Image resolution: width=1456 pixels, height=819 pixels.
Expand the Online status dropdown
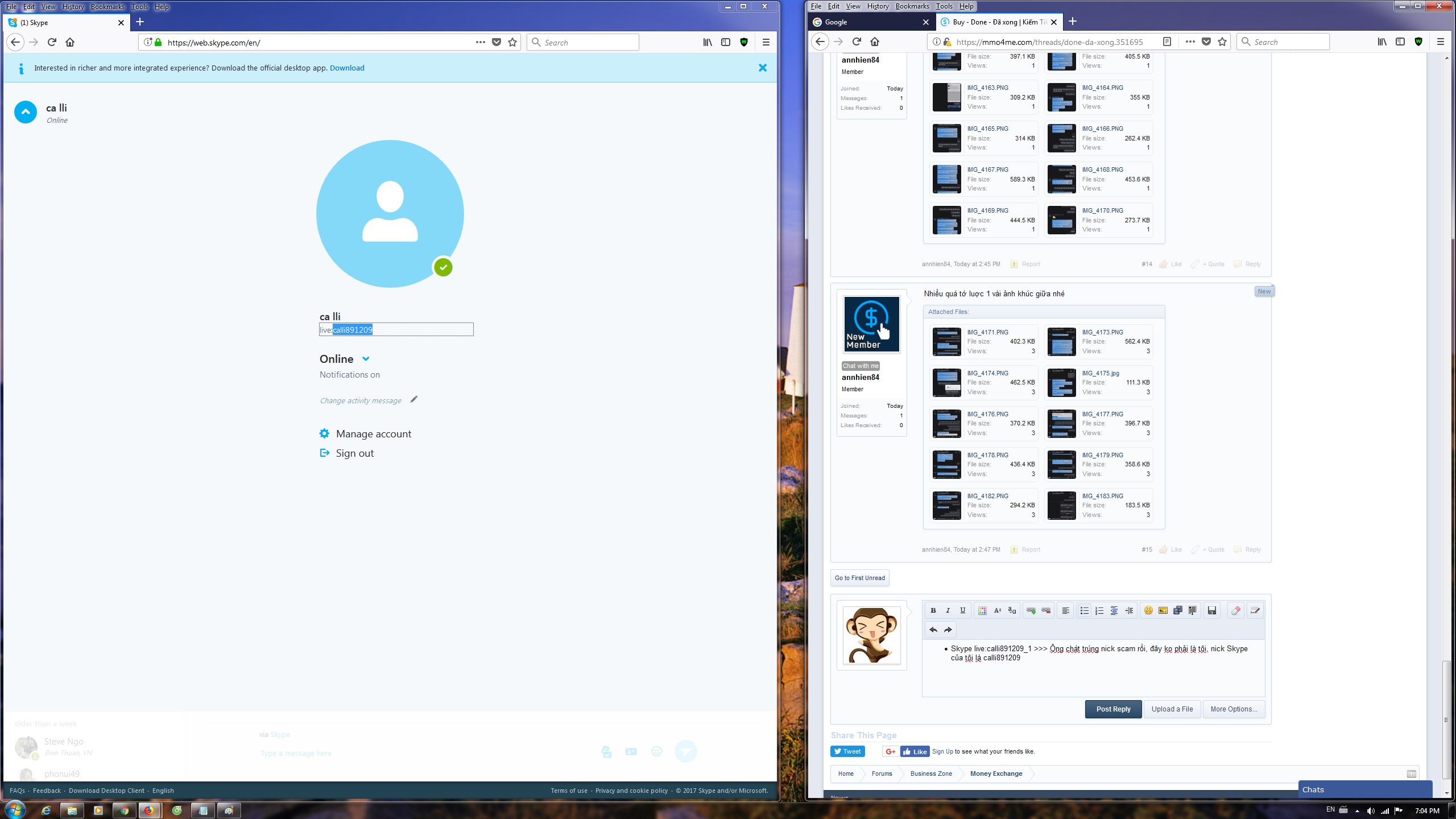tap(366, 359)
